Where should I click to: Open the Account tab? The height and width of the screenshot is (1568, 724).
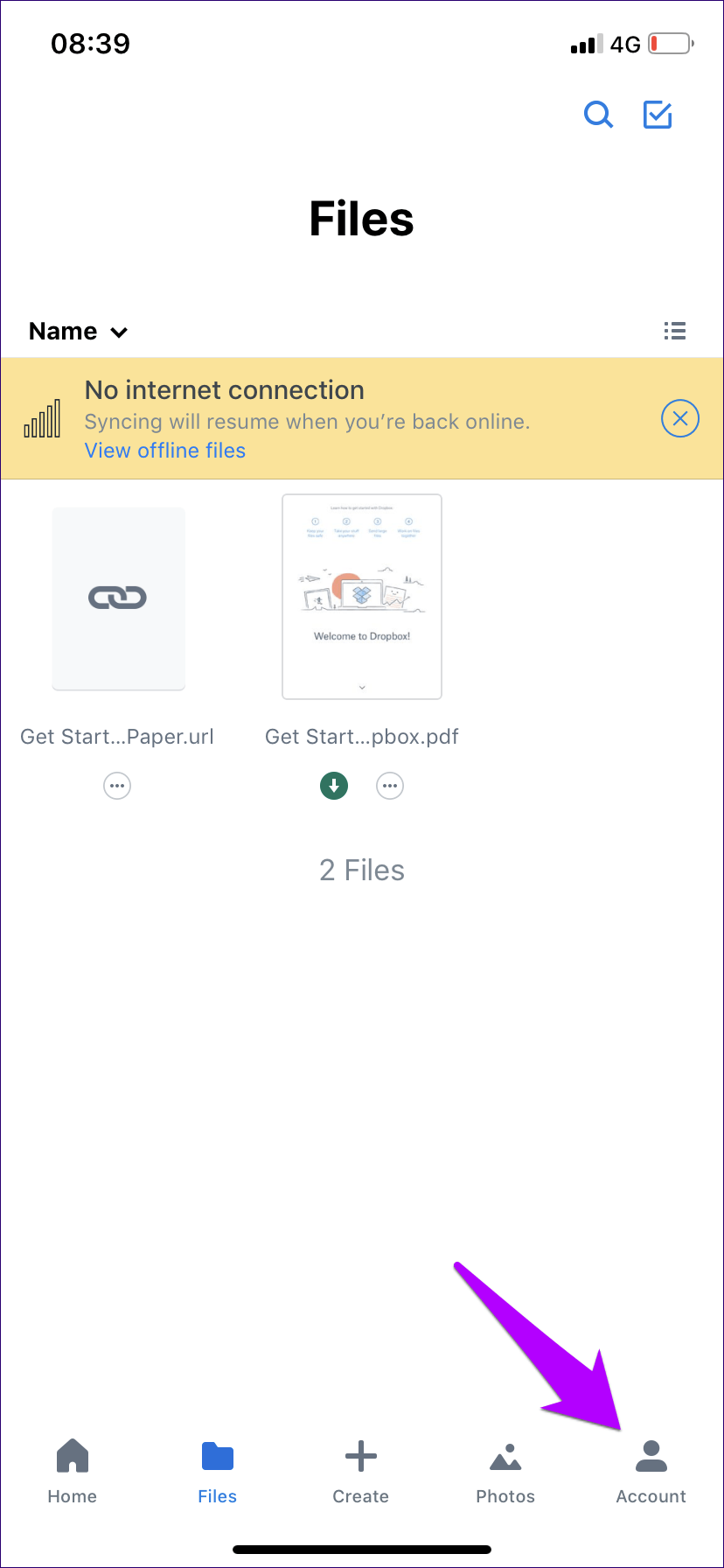point(651,1472)
